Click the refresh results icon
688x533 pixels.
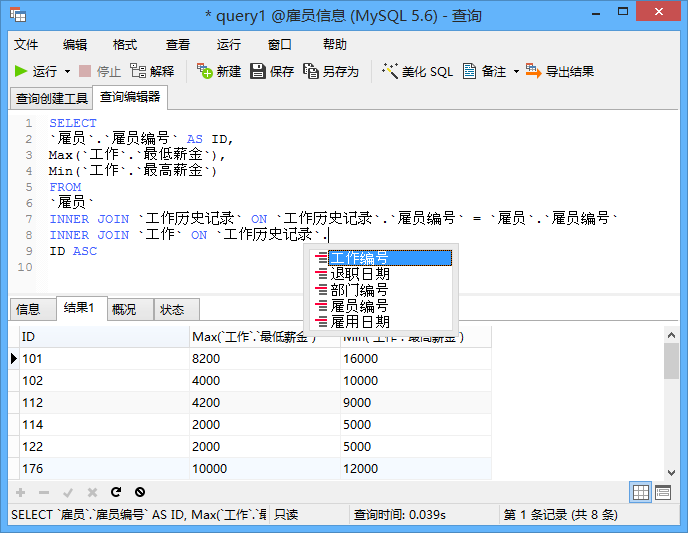point(116,492)
